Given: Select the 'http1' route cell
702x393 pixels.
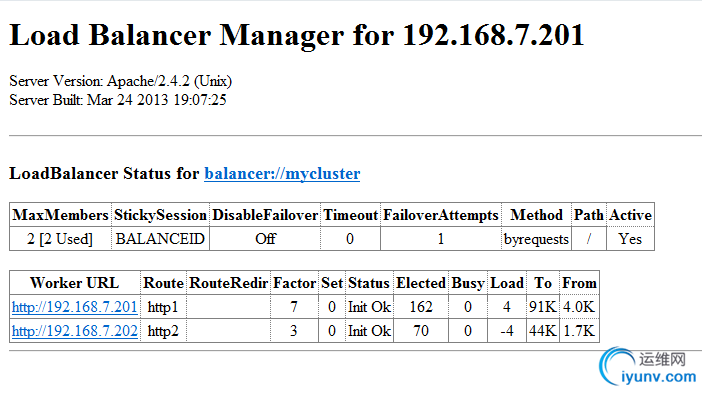Looking at the screenshot, I should pos(163,307).
